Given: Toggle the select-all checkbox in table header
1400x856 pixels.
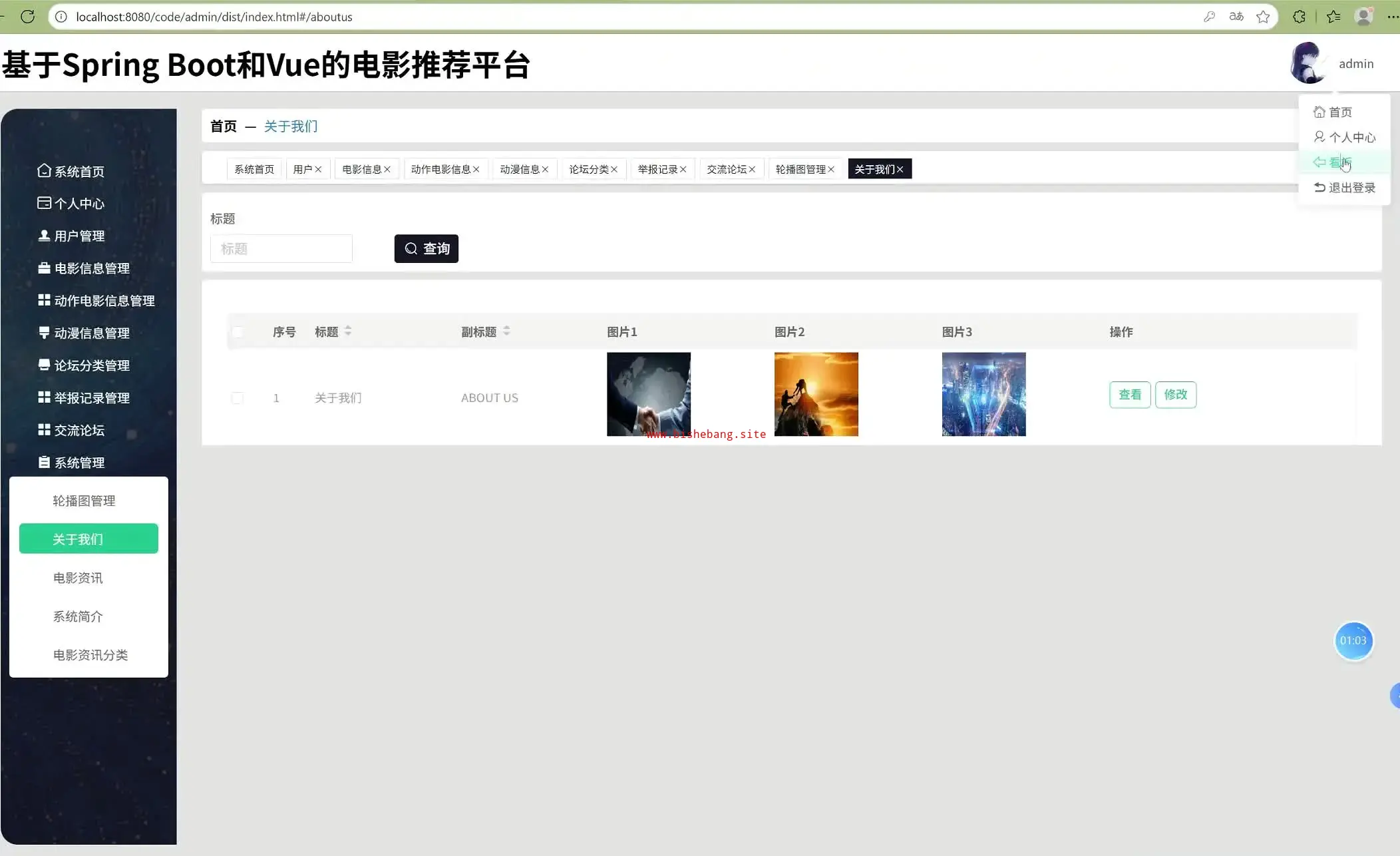Looking at the screenshot, I should coord(238,331).
